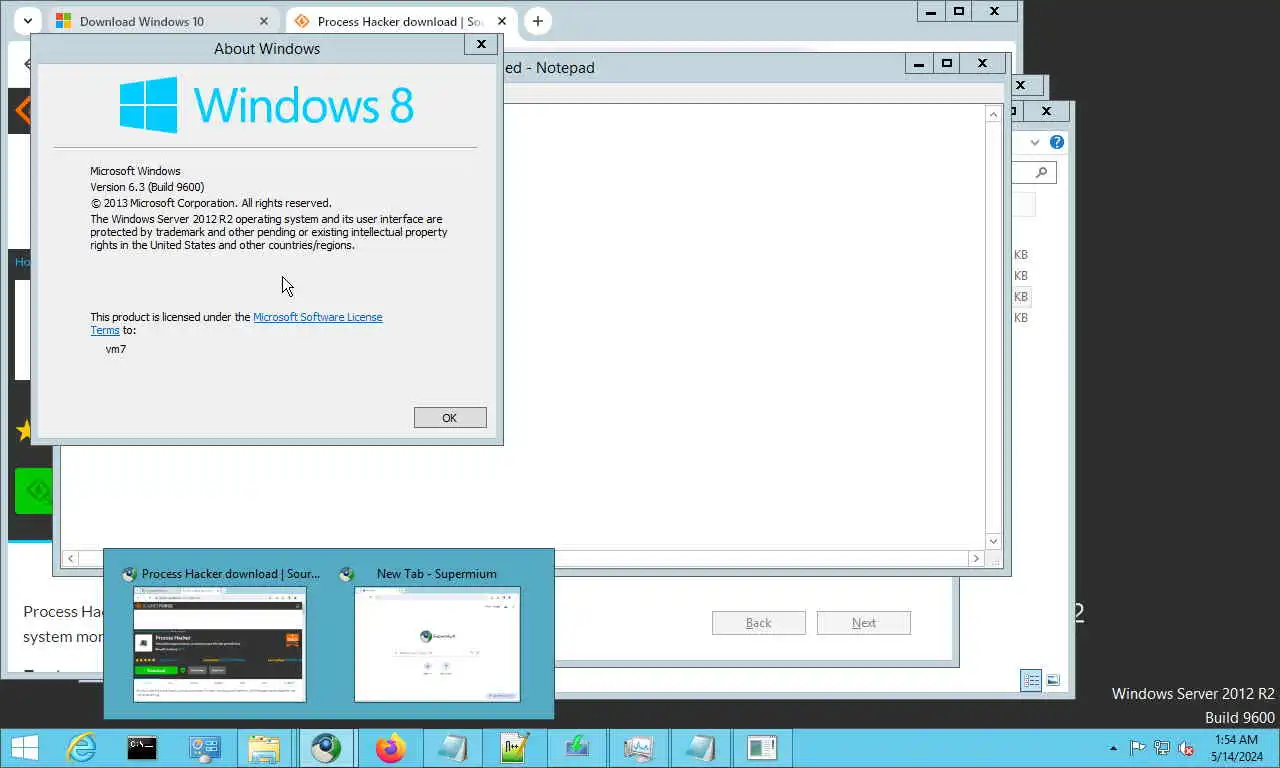
Task: Click Next in the setup wizard
Action: pyautogui.click(x=864, y=623)
